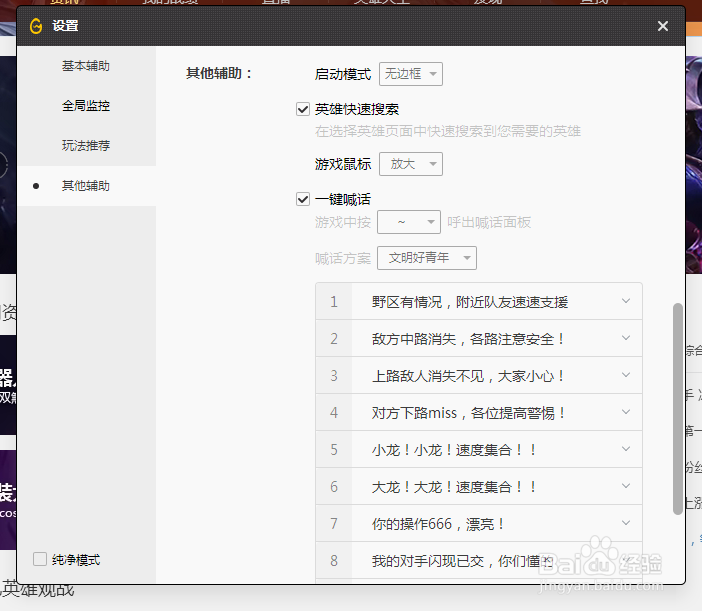Close the 设置 dialog
This screenshot has width=702, height=611.
tap(663, 26)
